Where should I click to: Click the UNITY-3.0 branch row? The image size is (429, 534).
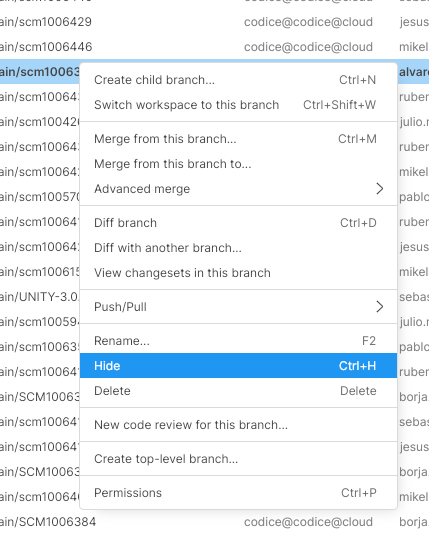39,297
